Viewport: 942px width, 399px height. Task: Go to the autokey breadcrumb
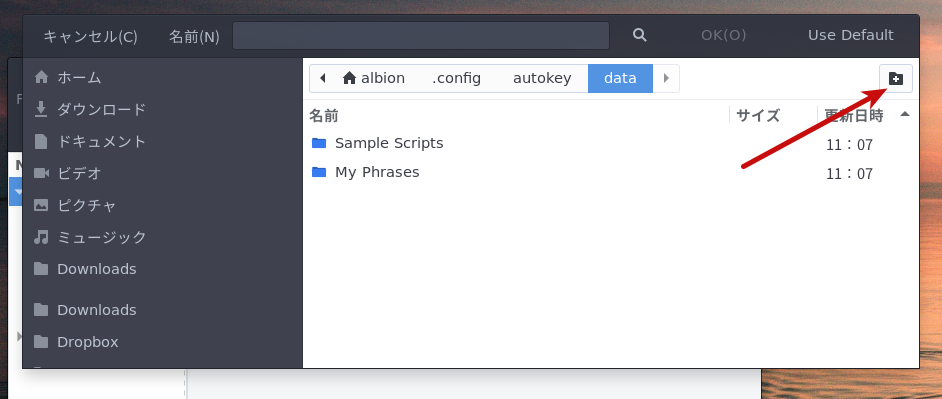point(542,78)
